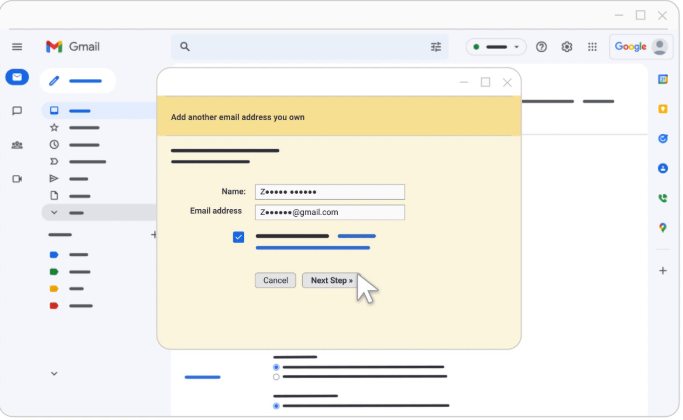
Task: Select the Mail icon in left rail
Action: 17,77
